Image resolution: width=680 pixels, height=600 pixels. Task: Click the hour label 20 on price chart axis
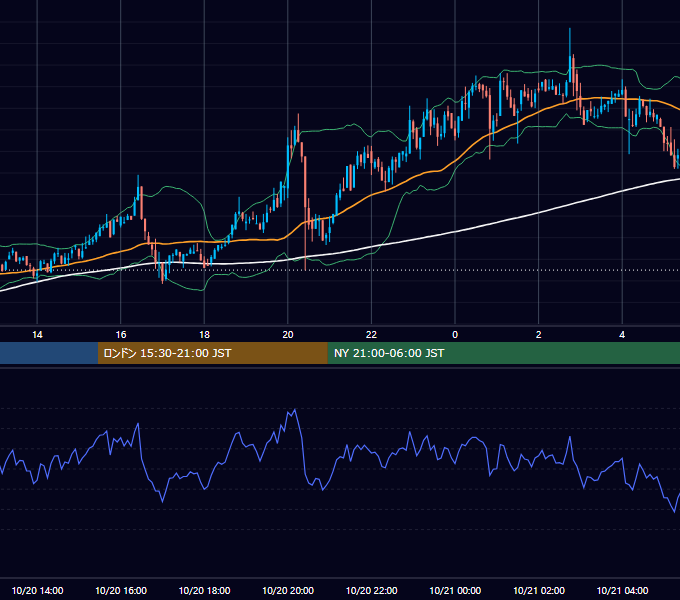(x=288, y=335)
